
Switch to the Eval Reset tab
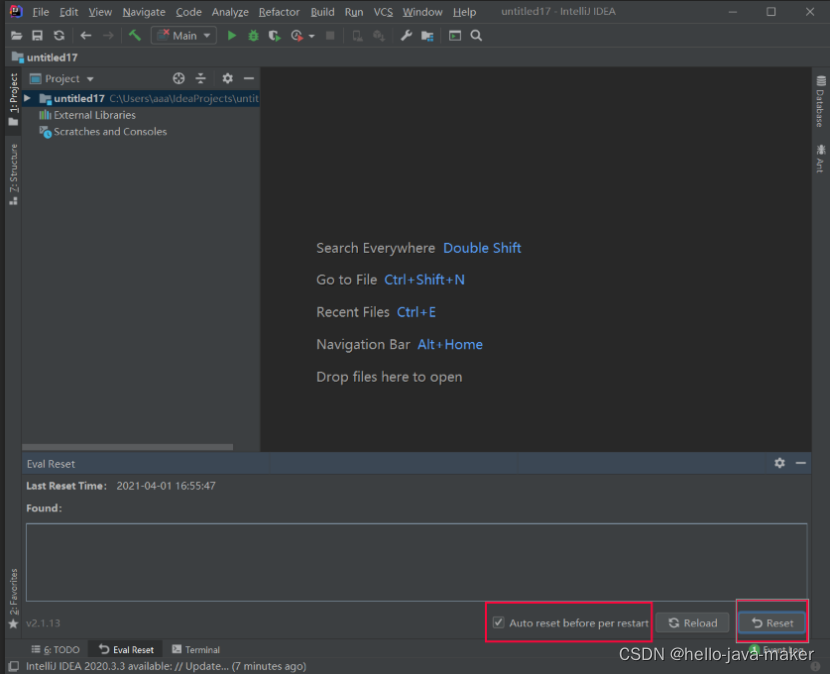(x=127, y=650)
